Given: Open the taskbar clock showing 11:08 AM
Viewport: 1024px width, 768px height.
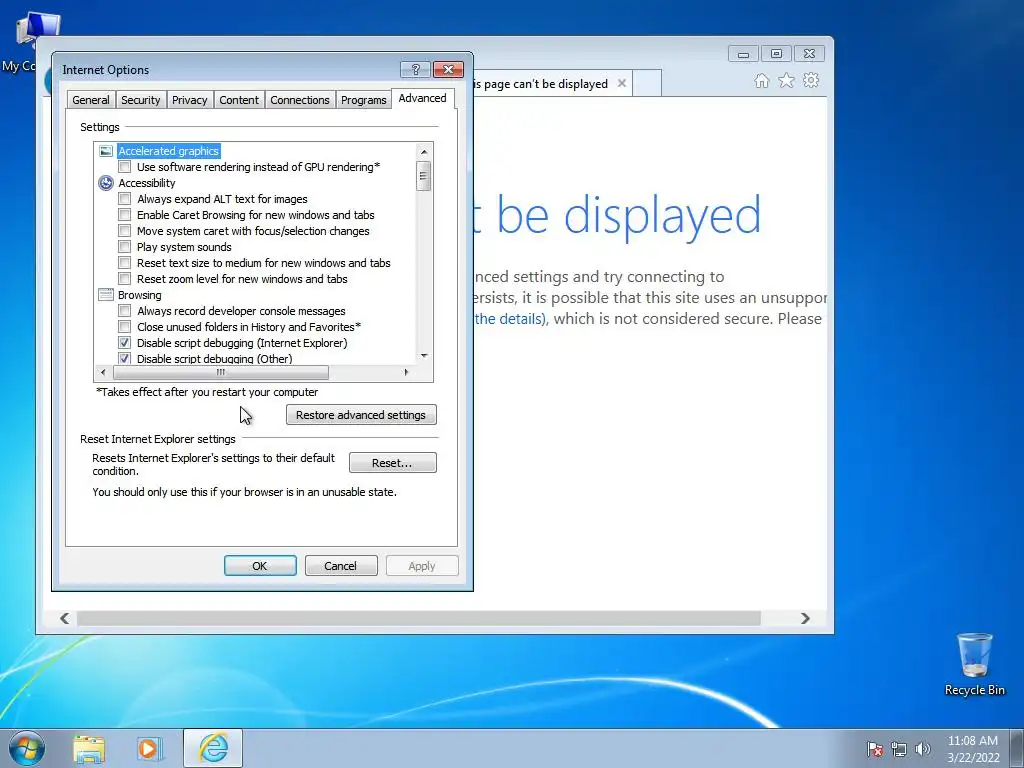Looking at the screenshot, I should click(x=973, y=749).
